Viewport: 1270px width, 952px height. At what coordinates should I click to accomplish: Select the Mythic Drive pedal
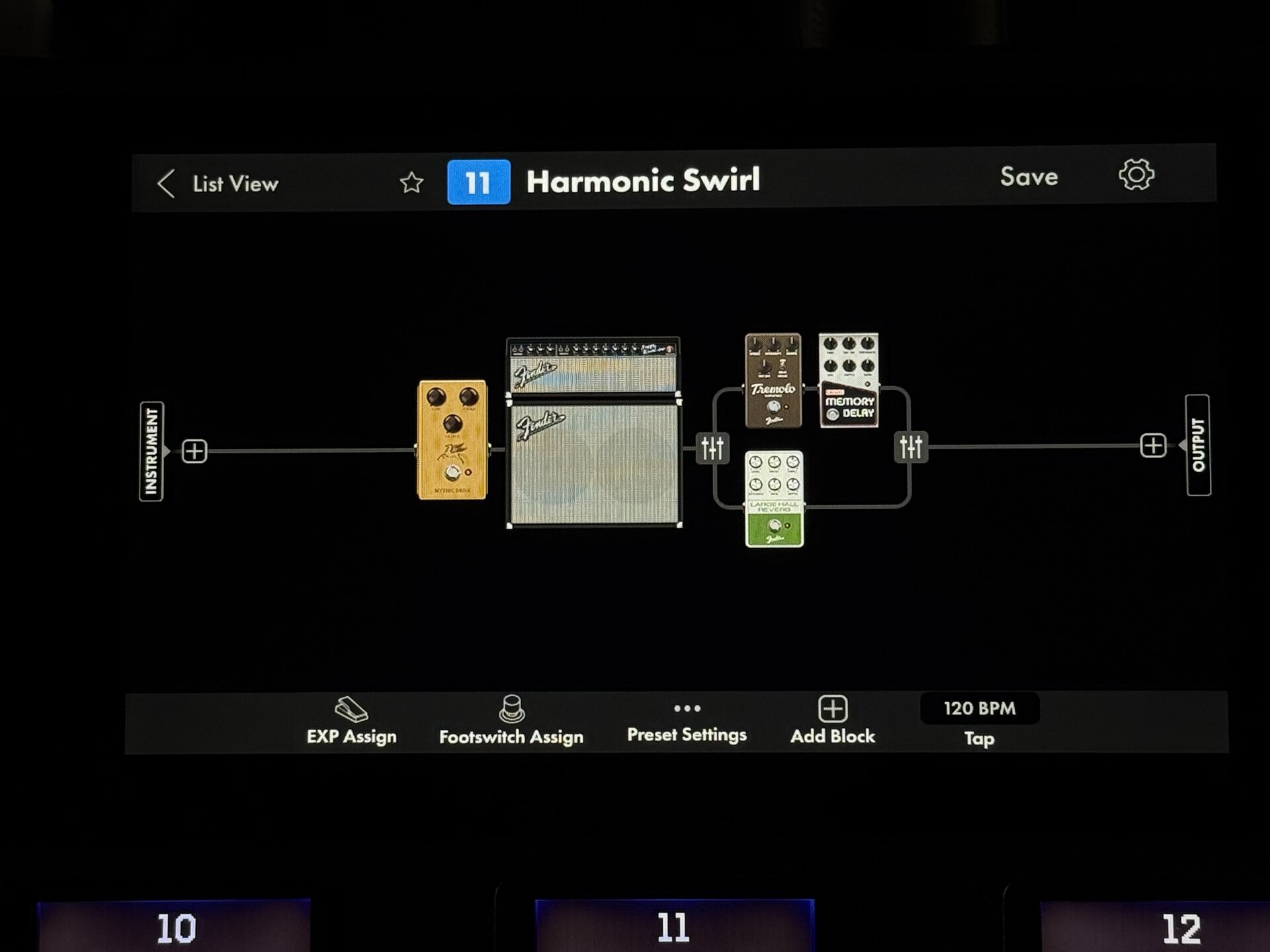coord(453,440)
